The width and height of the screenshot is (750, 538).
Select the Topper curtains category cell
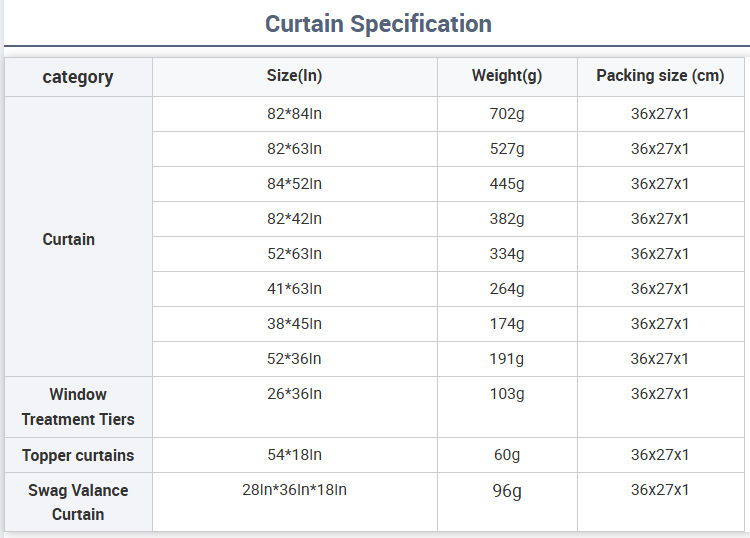point(78,455)
